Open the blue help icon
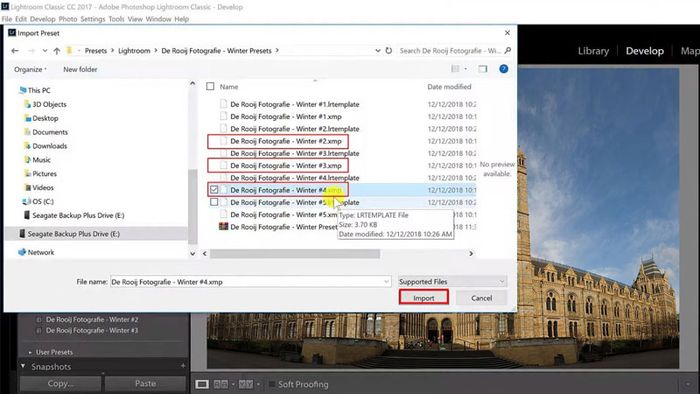This screenshot has height=394, width=700. pos(504,69)
